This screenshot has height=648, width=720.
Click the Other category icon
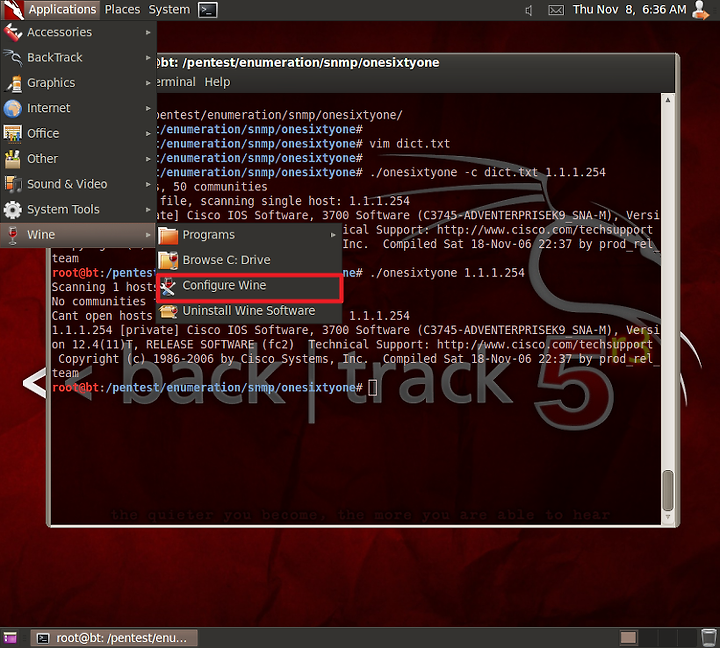click(13, 158)
